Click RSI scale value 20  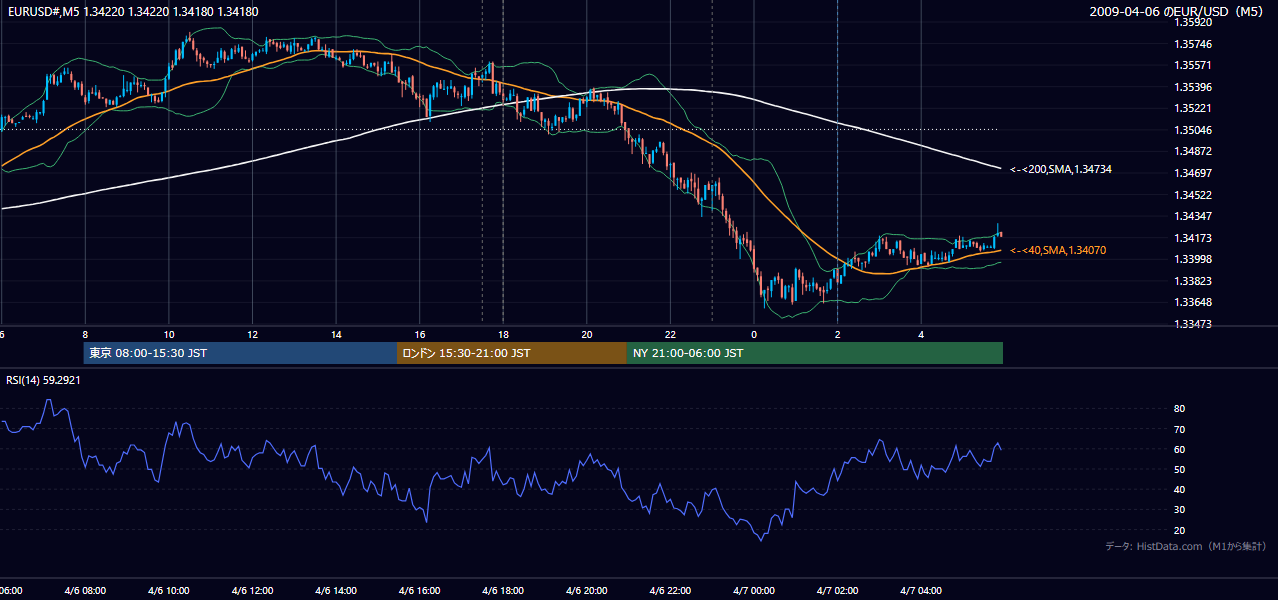click(x=1179, y=530)
